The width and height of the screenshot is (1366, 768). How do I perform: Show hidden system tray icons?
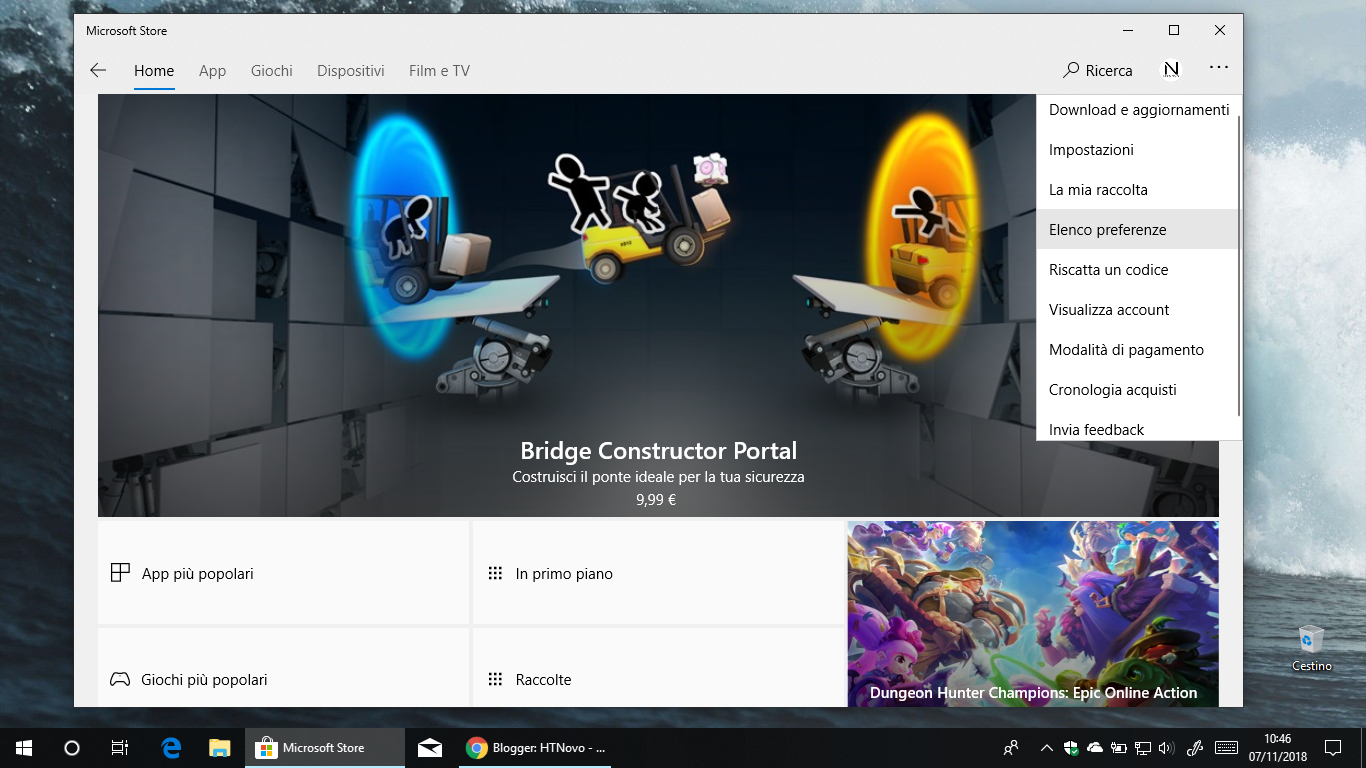1046,748
